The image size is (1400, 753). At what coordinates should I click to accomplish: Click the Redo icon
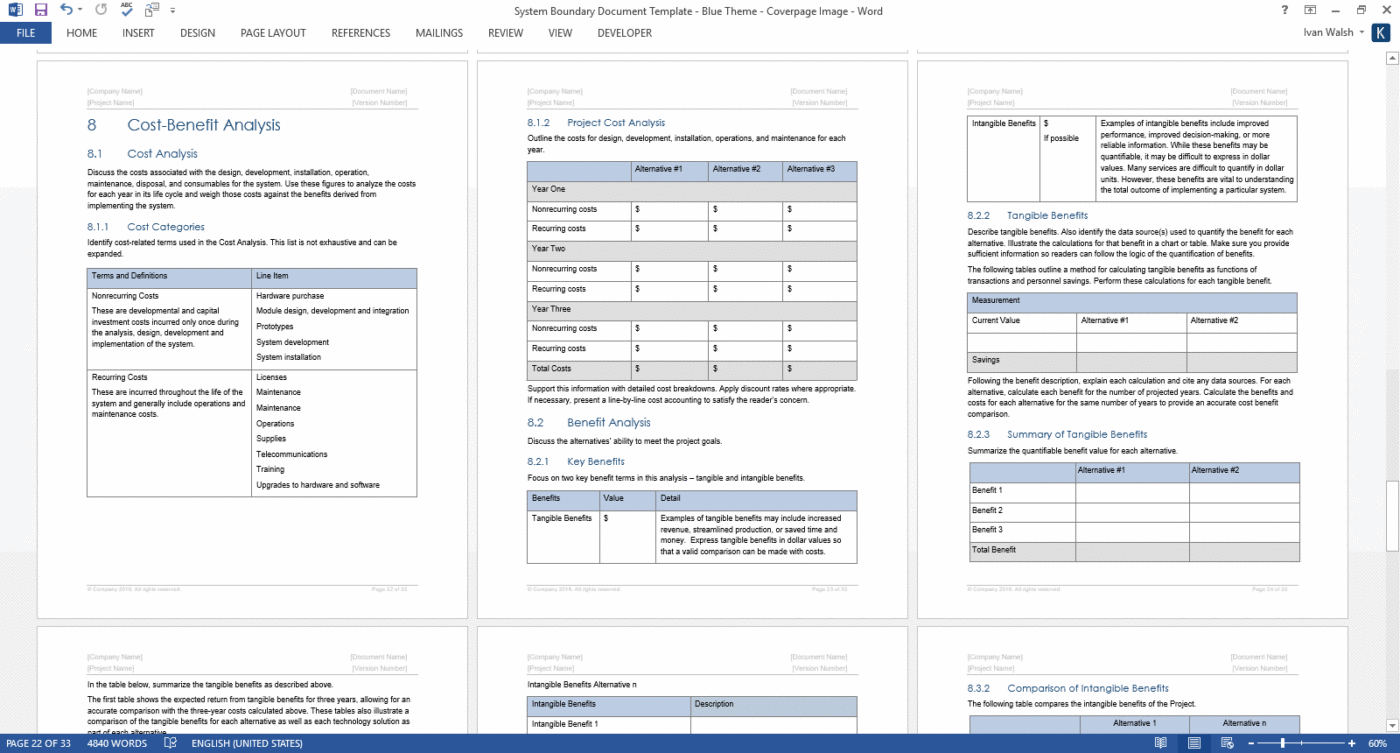(101, 9)
